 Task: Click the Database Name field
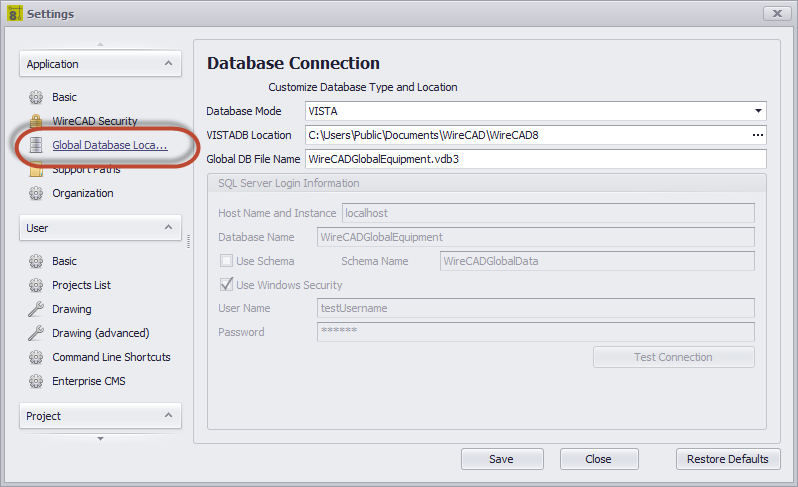pos(536,237)
